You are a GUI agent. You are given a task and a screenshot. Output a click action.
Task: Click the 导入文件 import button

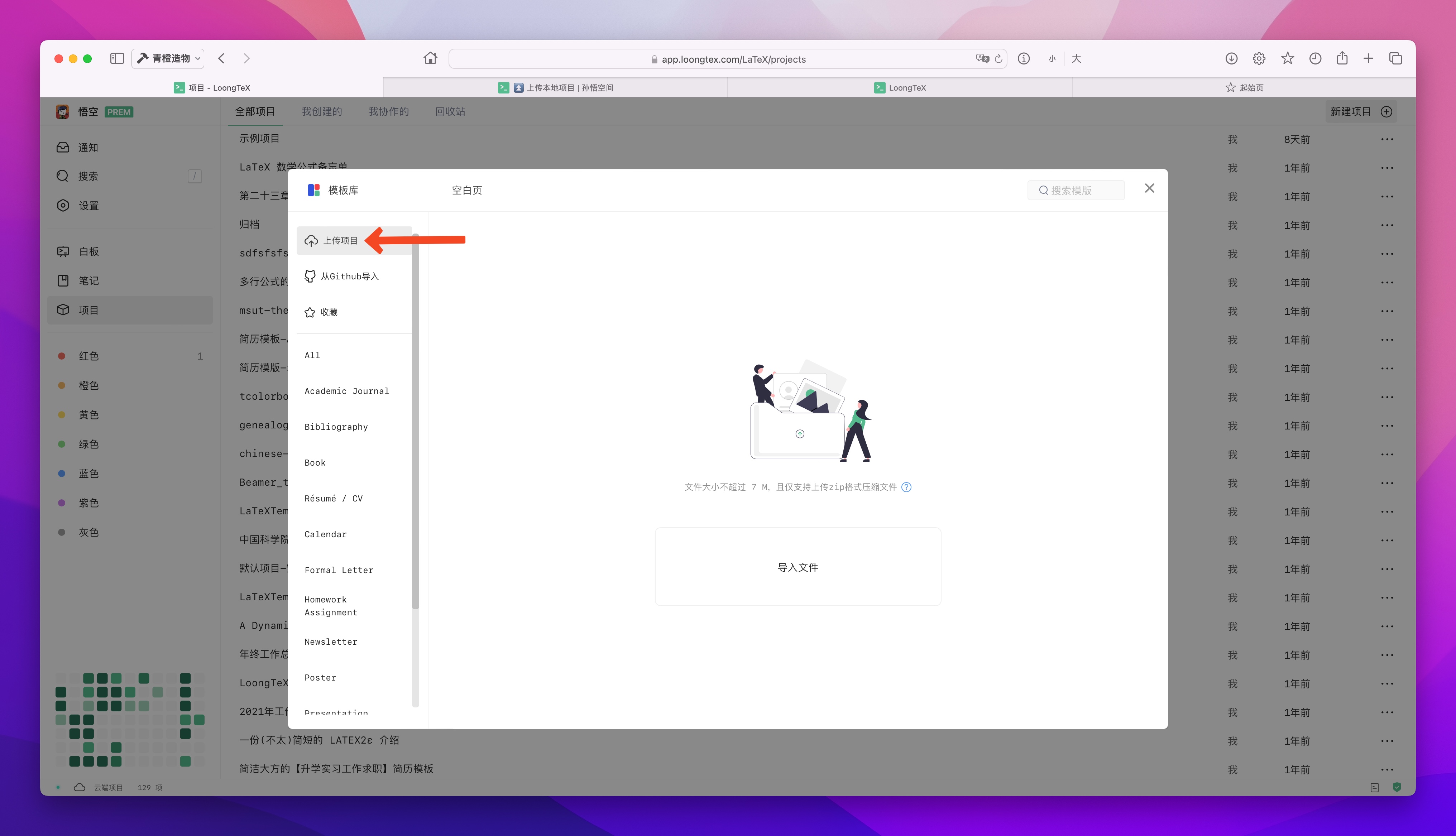[x=798, y=567]
